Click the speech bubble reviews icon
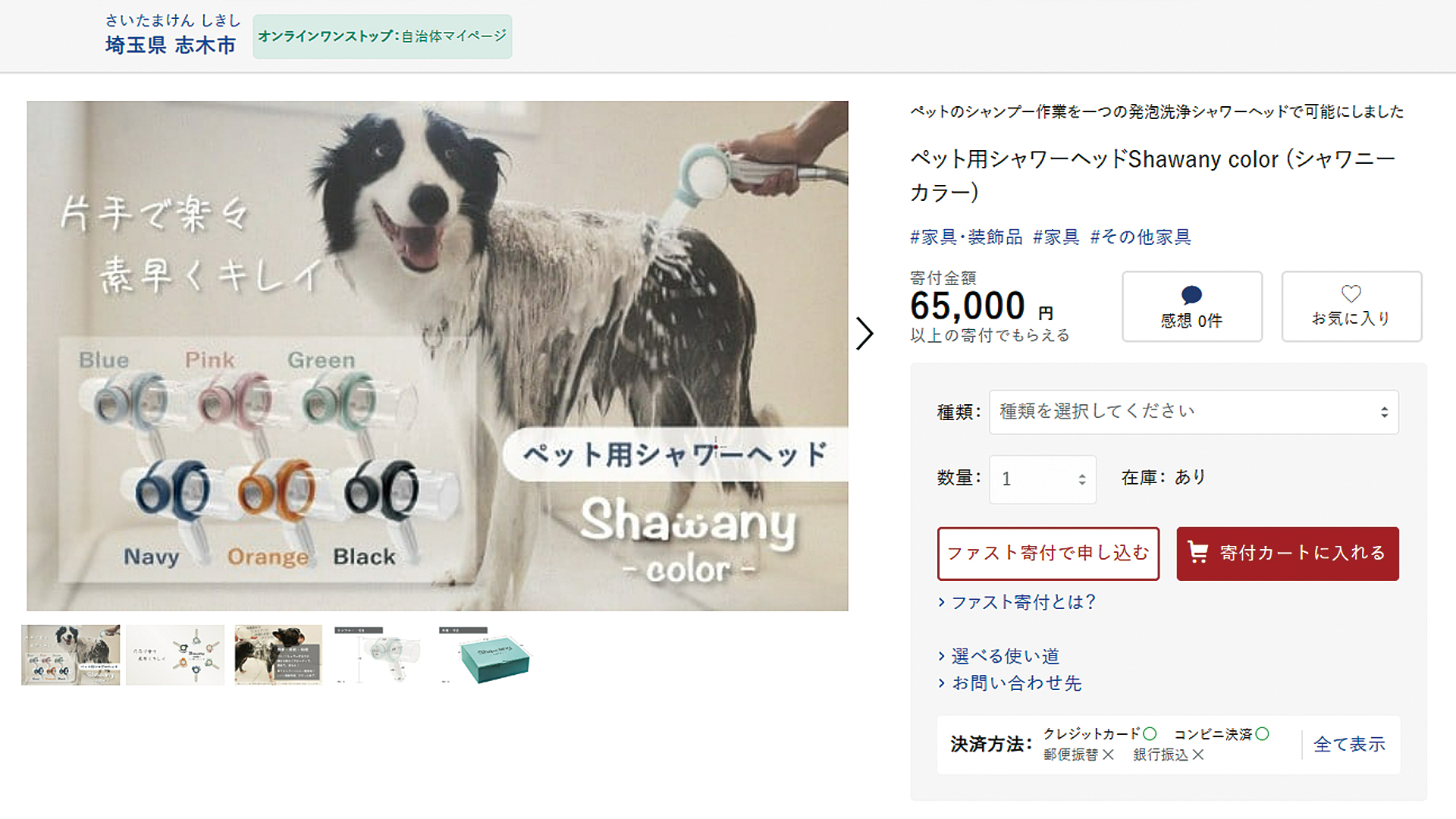Viewport: 1456px width, 819px height. [x=1191, y=295]
